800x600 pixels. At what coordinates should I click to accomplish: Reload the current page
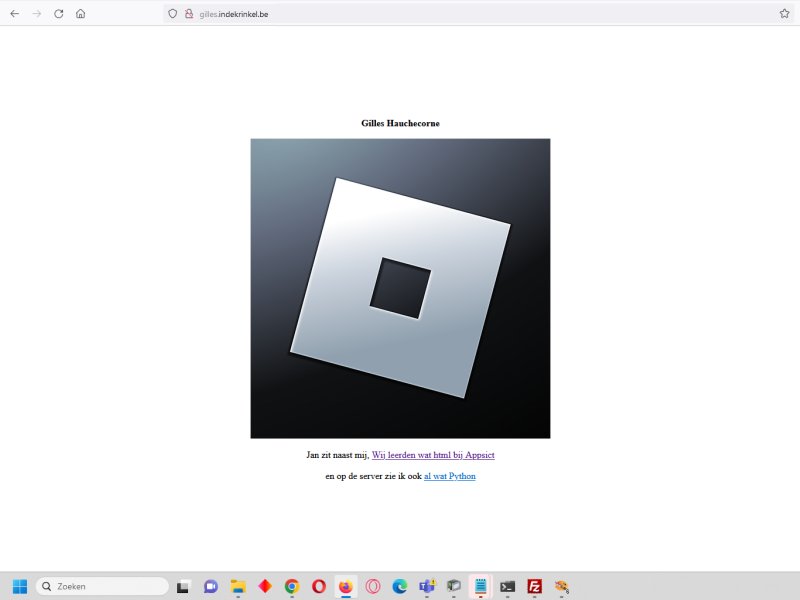tap(58, 14)
